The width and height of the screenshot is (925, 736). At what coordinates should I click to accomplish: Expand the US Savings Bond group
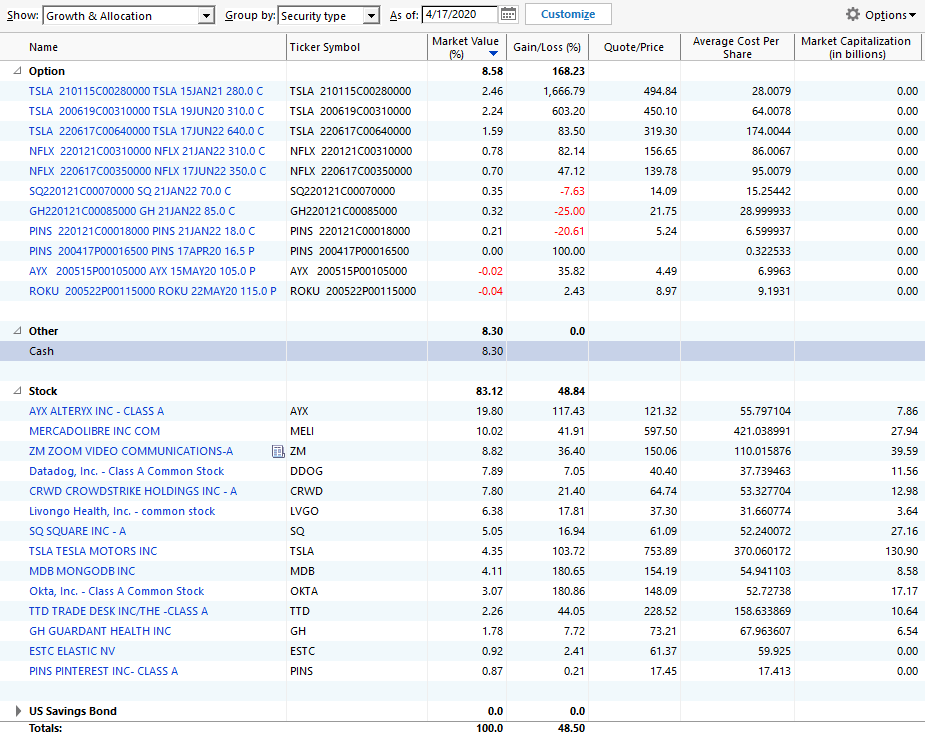[18, 711]
